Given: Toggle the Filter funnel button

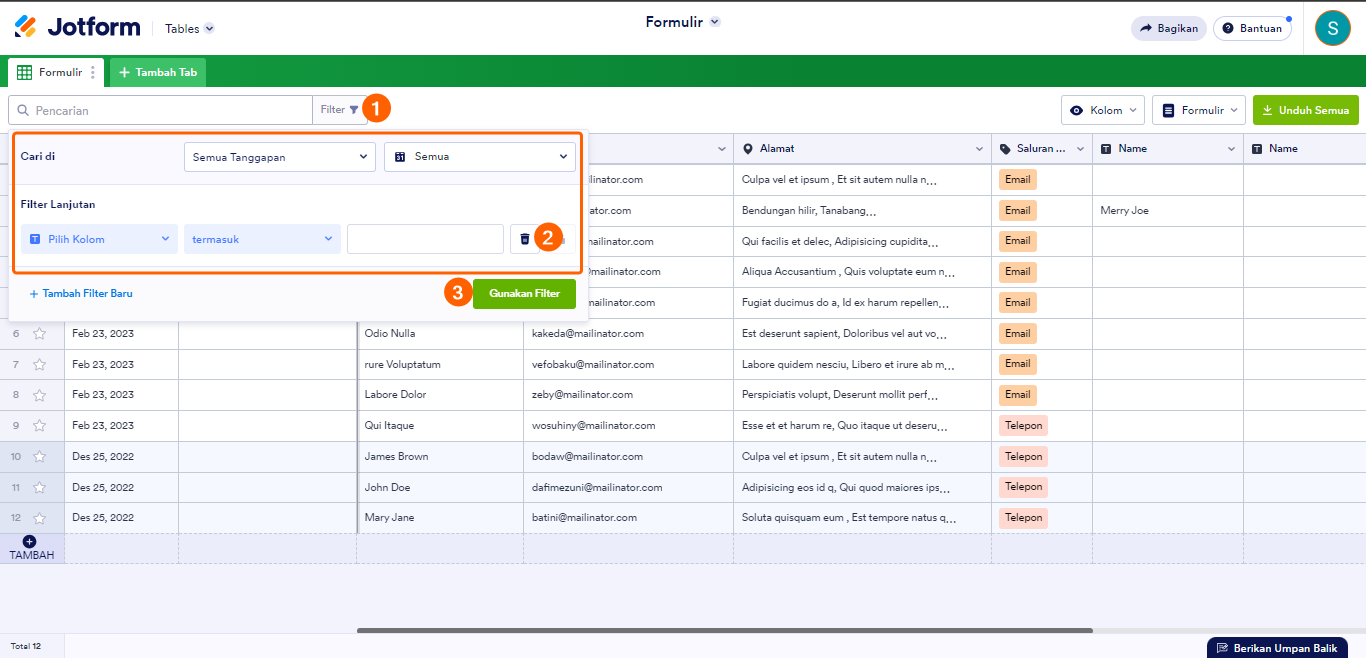Looking at the screenshot, I should [x=339, y=110].
